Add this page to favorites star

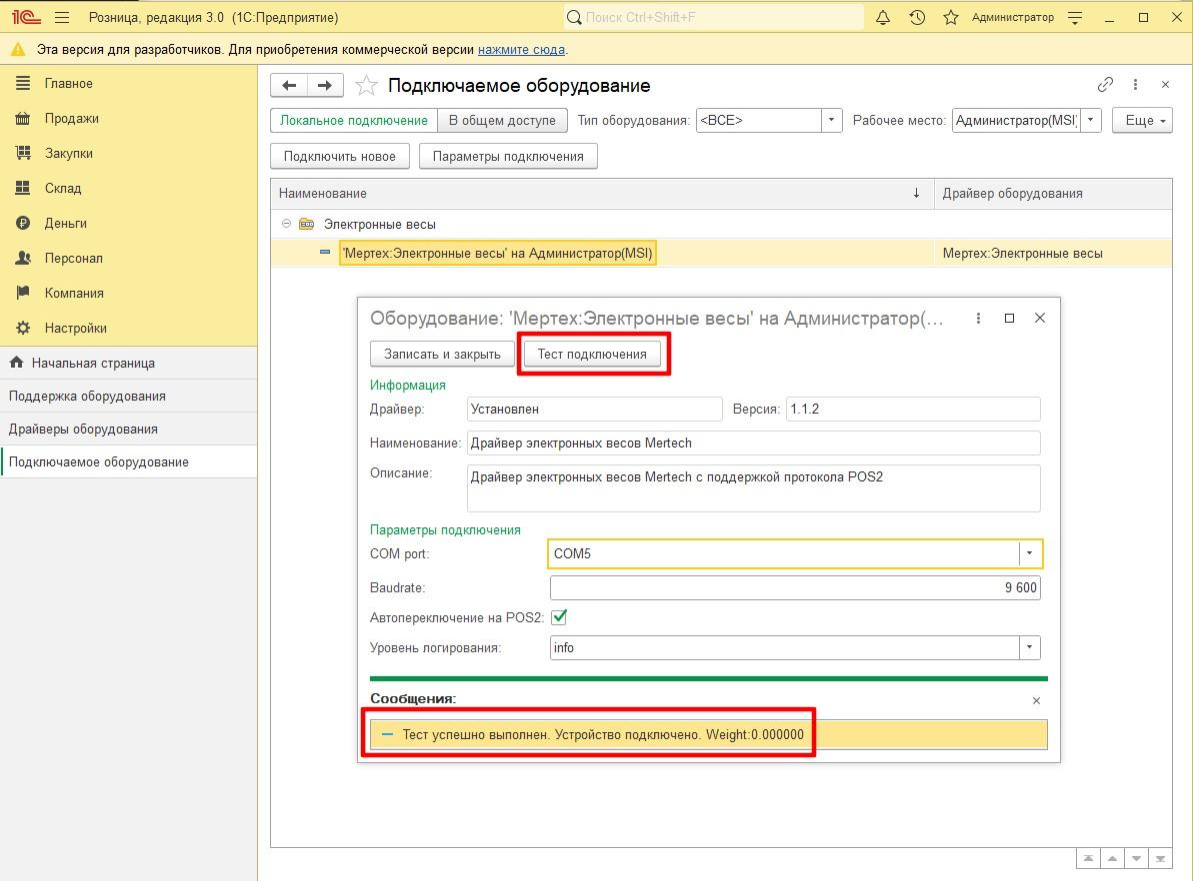(x=367, y=86)
